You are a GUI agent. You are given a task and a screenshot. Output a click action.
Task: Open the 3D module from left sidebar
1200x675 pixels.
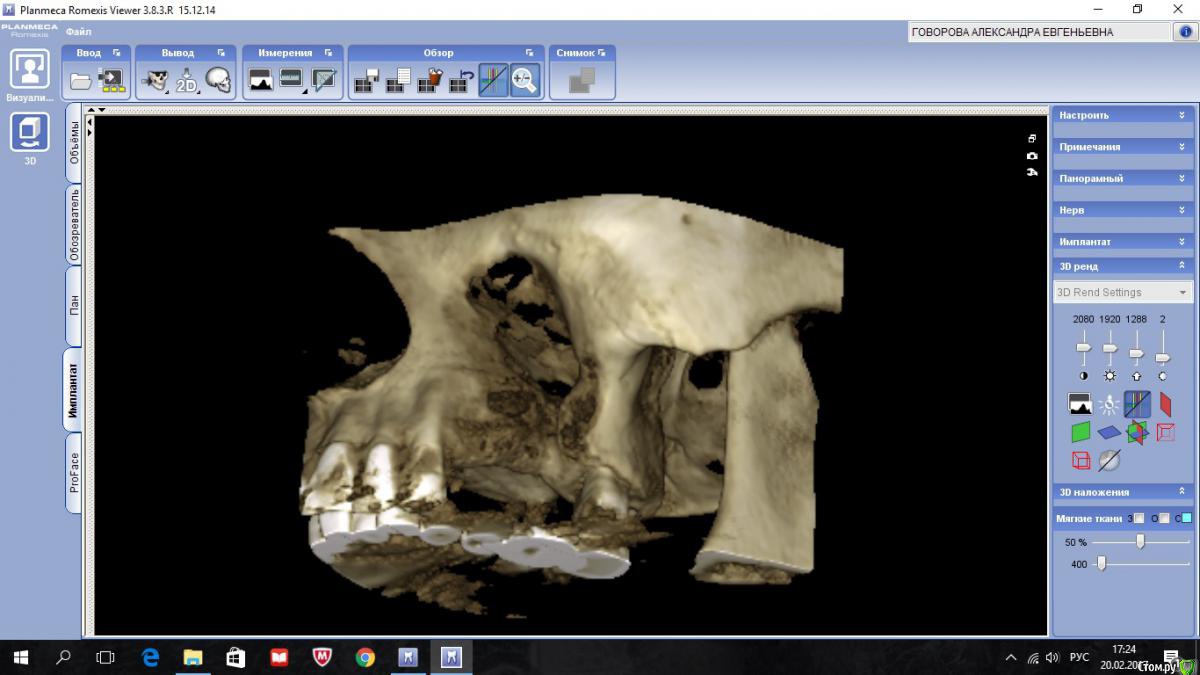click(29, 133)
